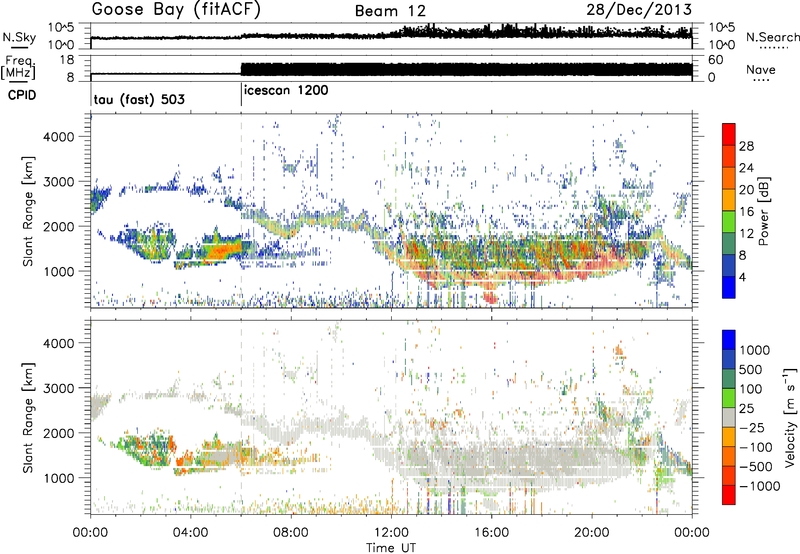Click the '28' power colorbar tick label
Image resolution: width=800 pixels, height=554 pixels.
[746, 146]
